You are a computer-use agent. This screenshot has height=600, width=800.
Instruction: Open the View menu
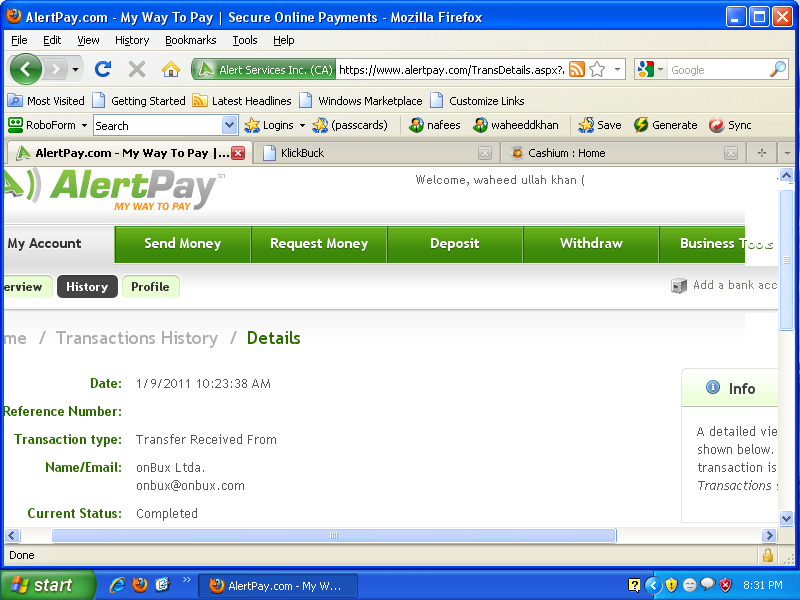point(88,40)
